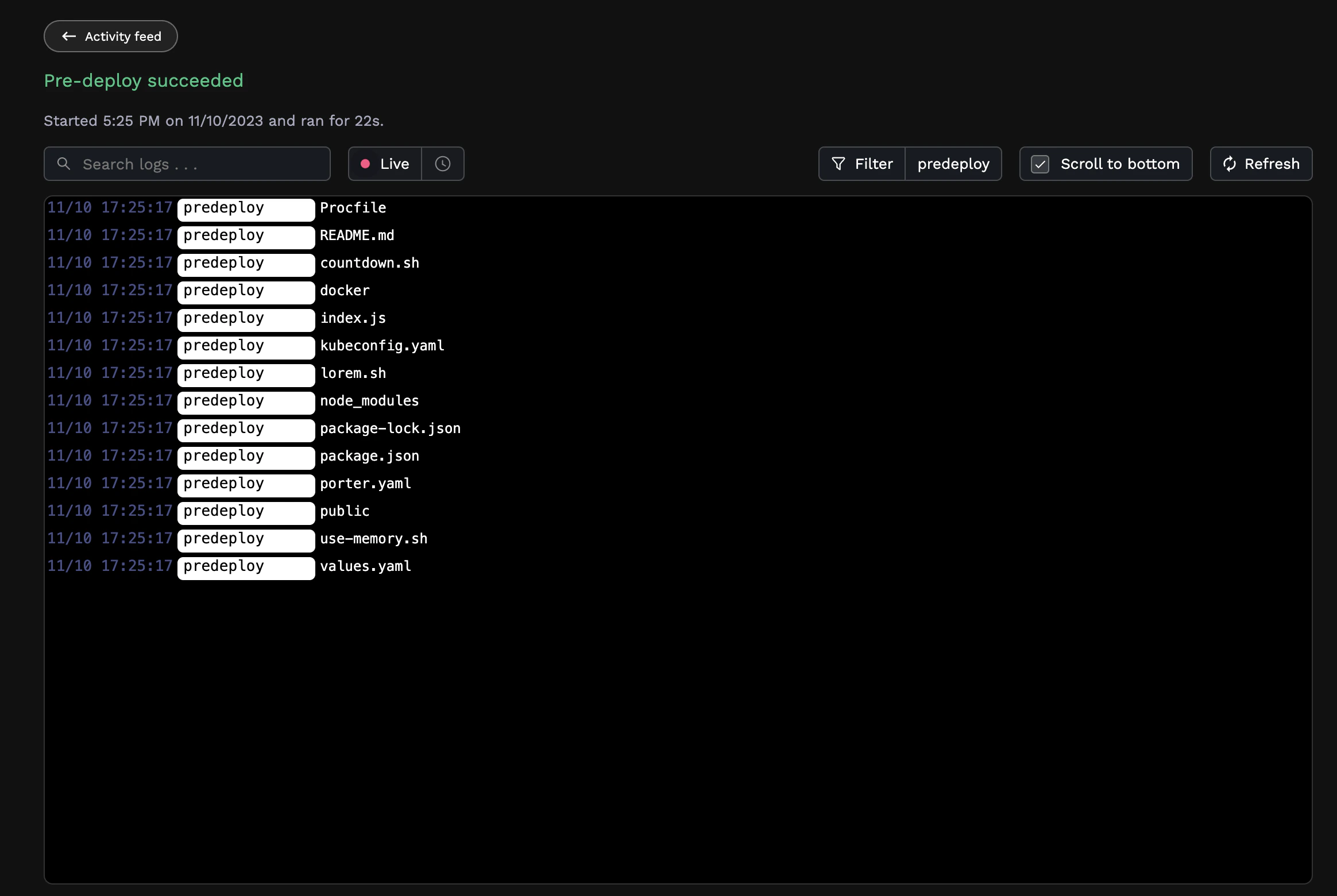Click the red Live indicator dot
Image resolution: width=1337 pixels, height=896 pixels.
(x=366, y=164)
